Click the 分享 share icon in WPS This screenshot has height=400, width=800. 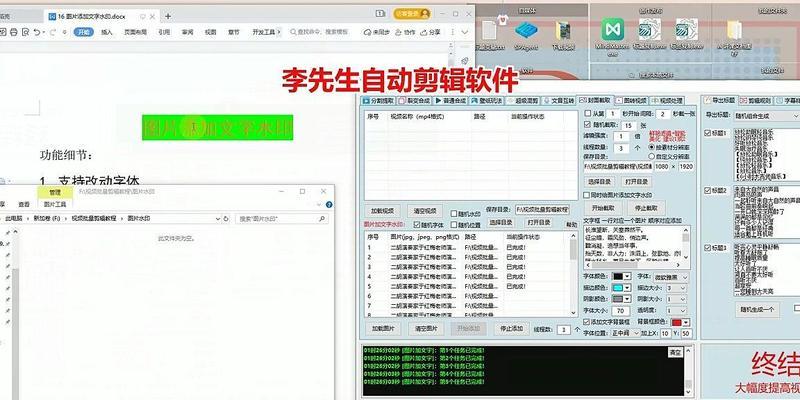click(423, 32)
